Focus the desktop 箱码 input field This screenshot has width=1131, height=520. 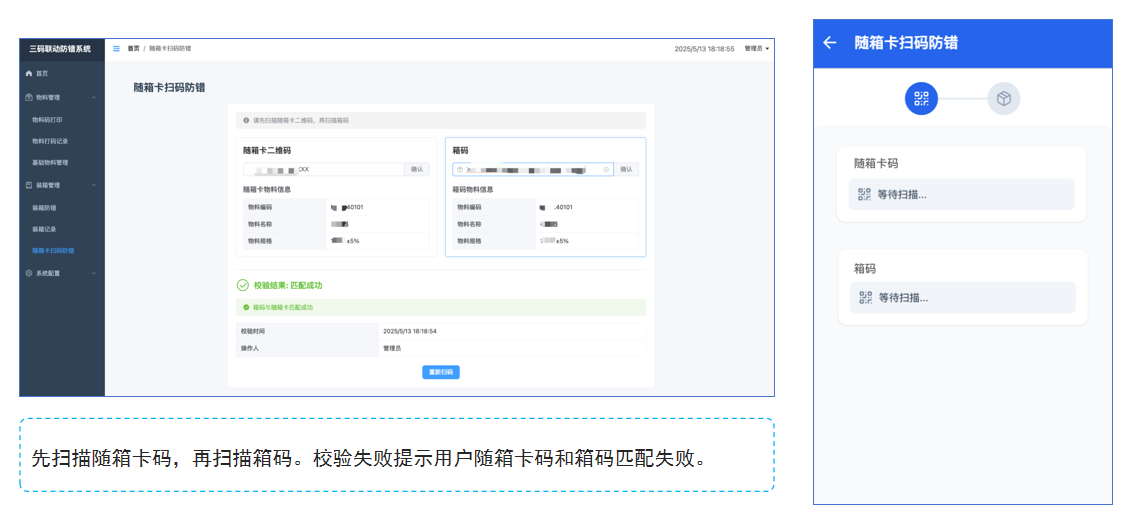[533, 169]
